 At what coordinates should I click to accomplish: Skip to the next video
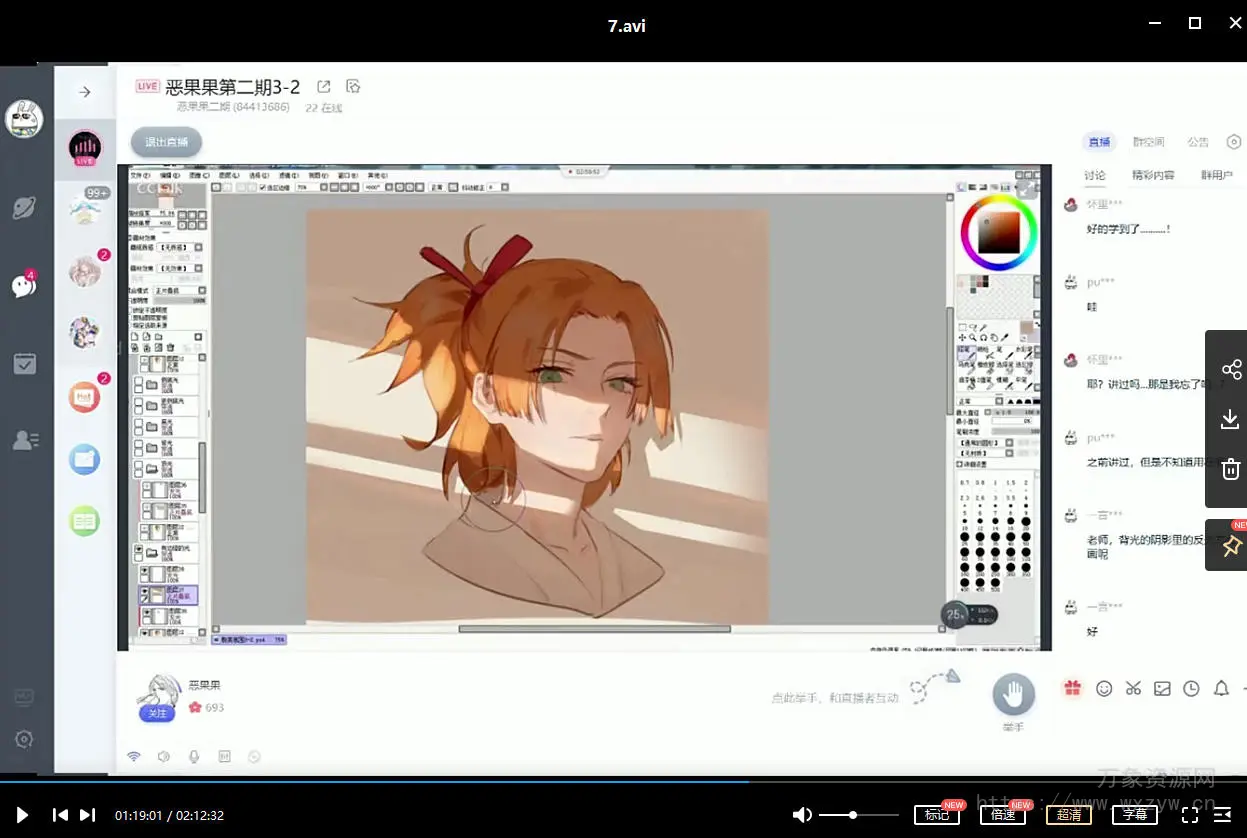[88, 815]
